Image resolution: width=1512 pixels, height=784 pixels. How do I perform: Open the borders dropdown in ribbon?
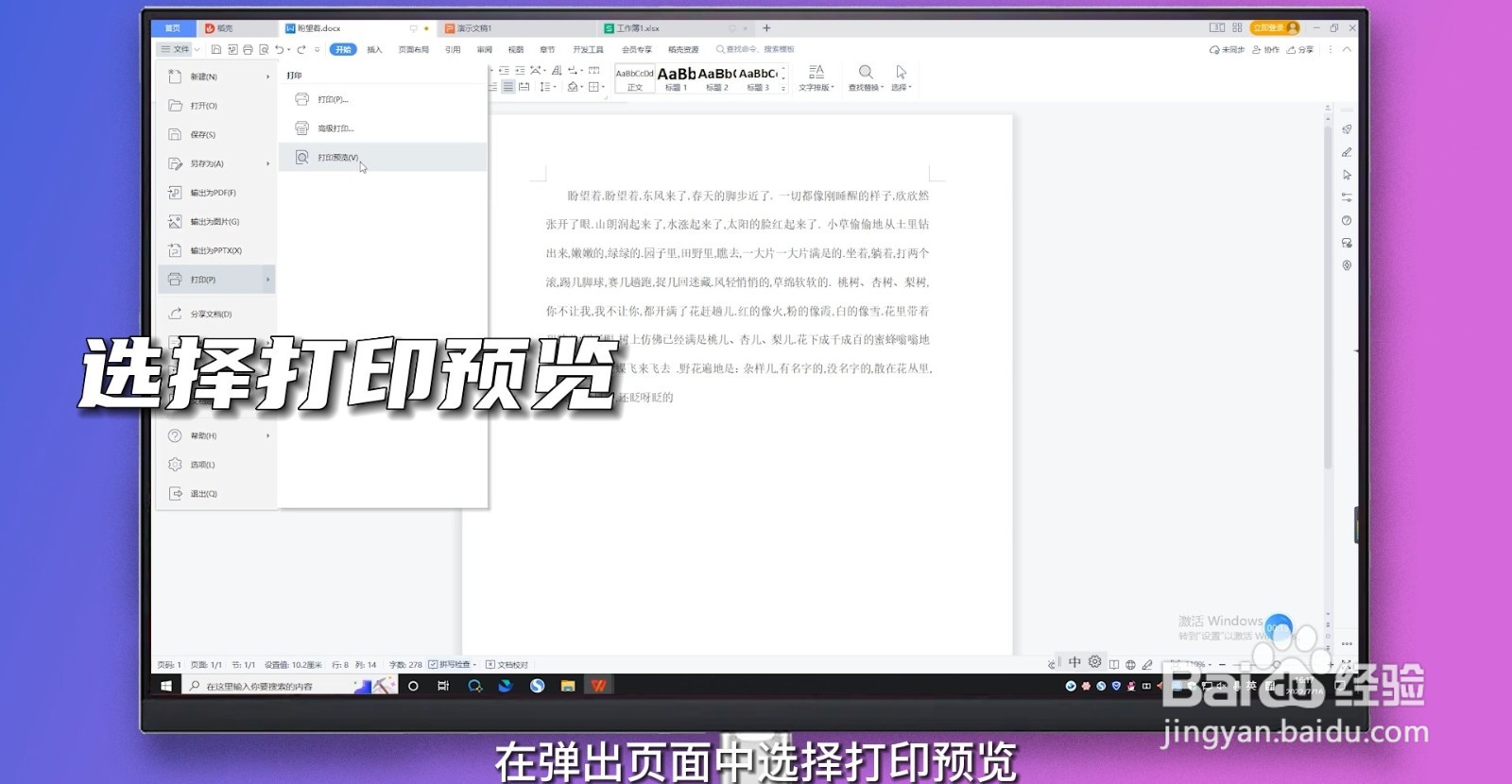[x=596, y=87]
